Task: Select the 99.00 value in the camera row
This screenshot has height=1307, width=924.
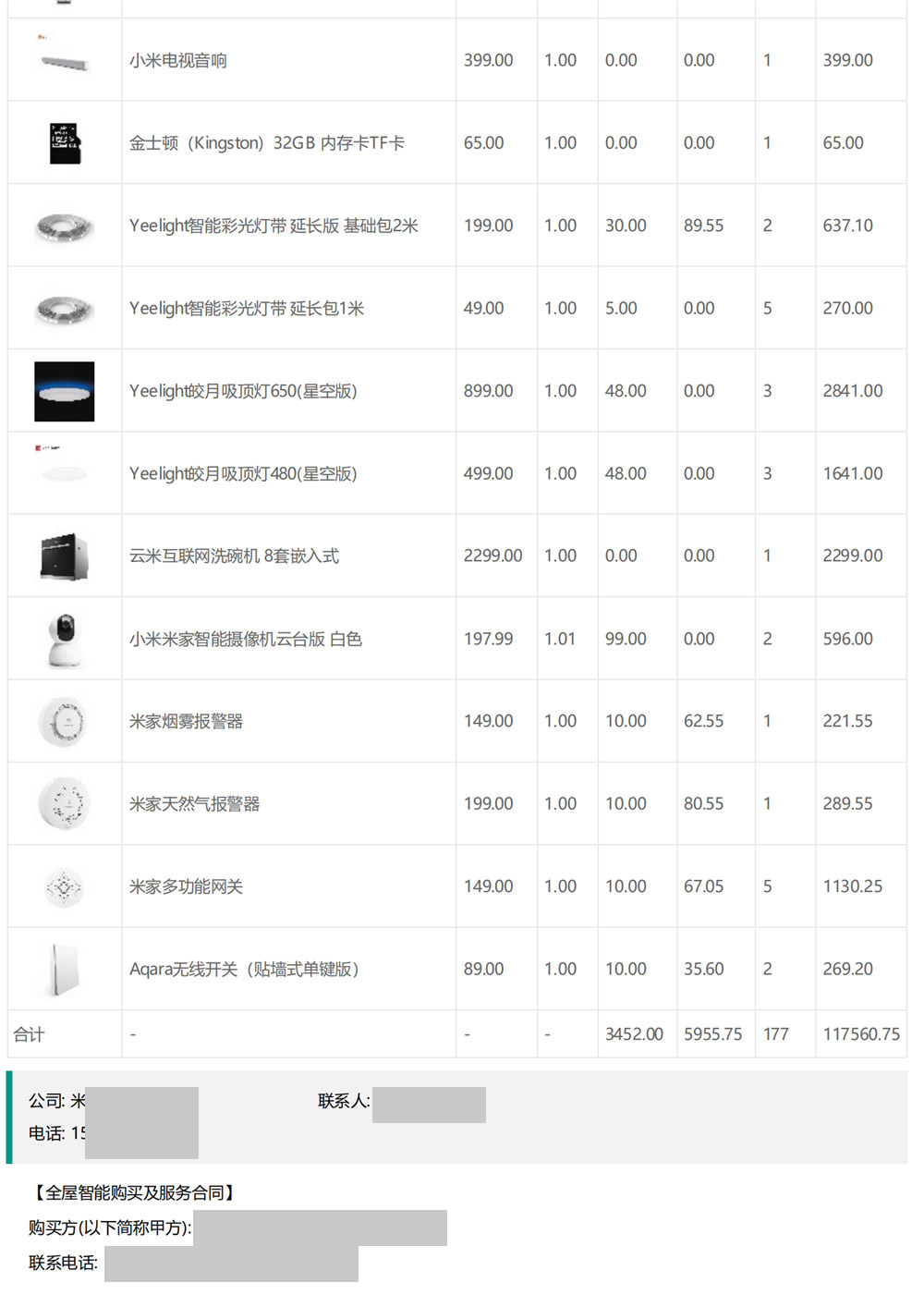Action: (x=626, y=639)
